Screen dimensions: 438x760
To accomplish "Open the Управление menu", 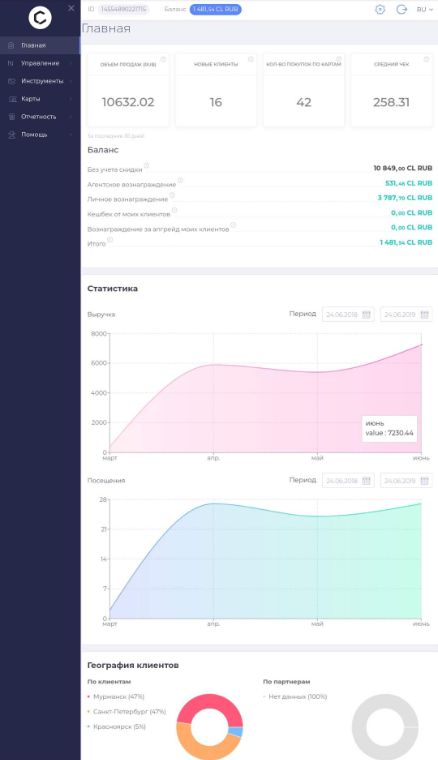I will click(40, 63).
